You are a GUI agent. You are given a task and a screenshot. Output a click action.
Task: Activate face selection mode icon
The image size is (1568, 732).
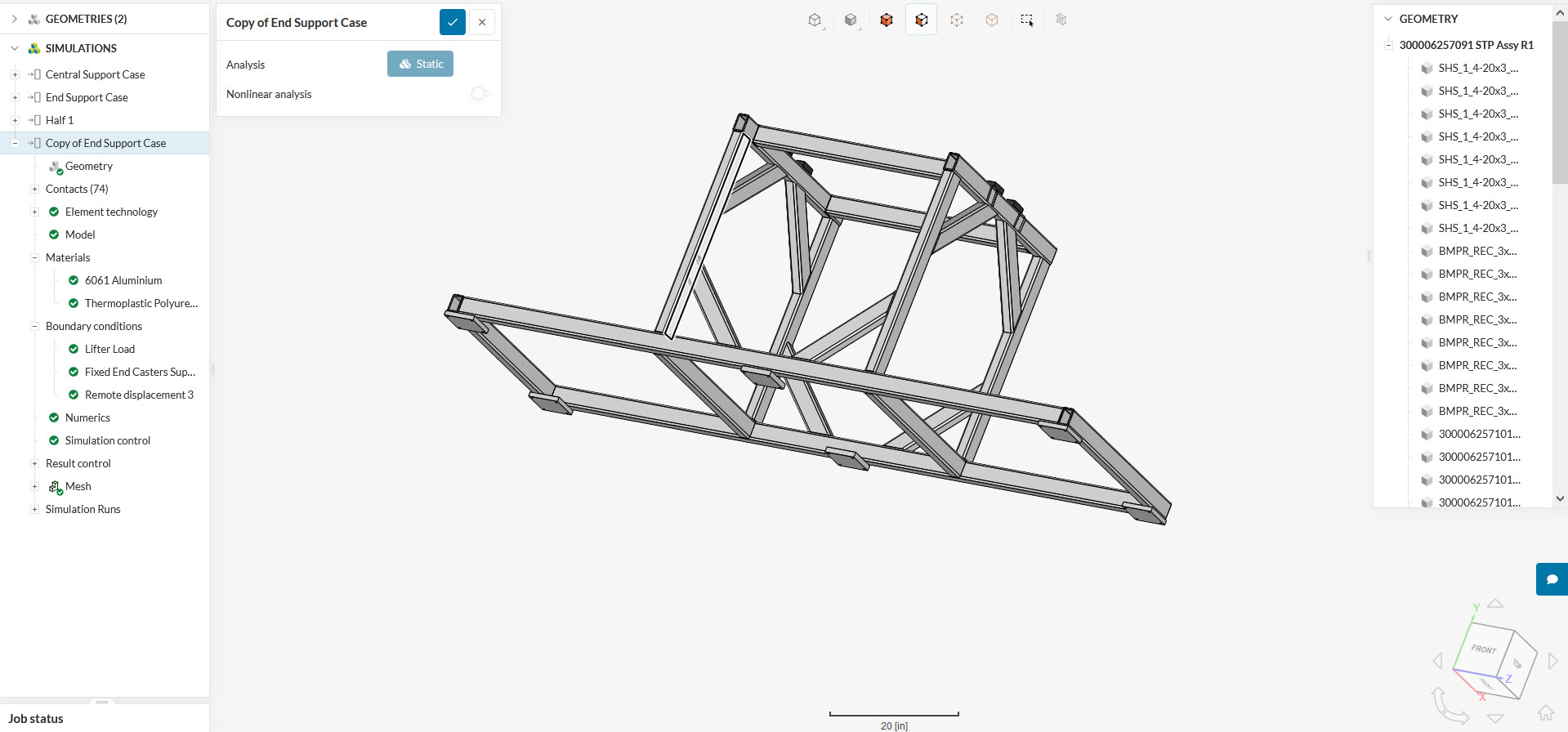(922, 20)
